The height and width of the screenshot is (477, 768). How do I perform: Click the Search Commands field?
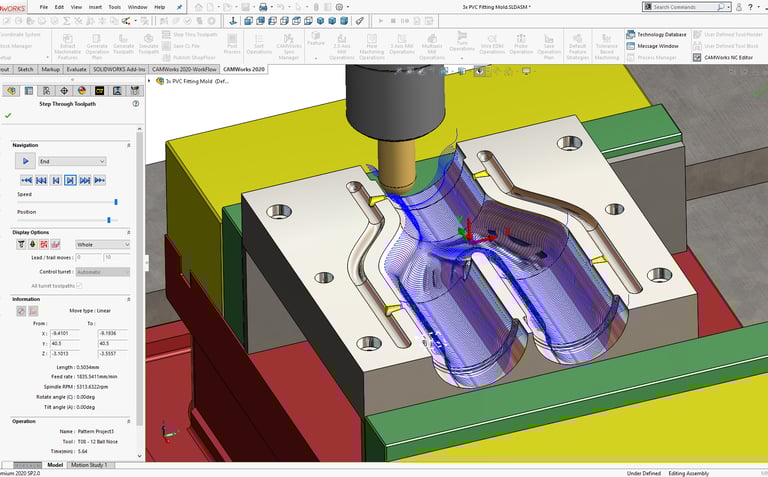[x=685, y=7]
